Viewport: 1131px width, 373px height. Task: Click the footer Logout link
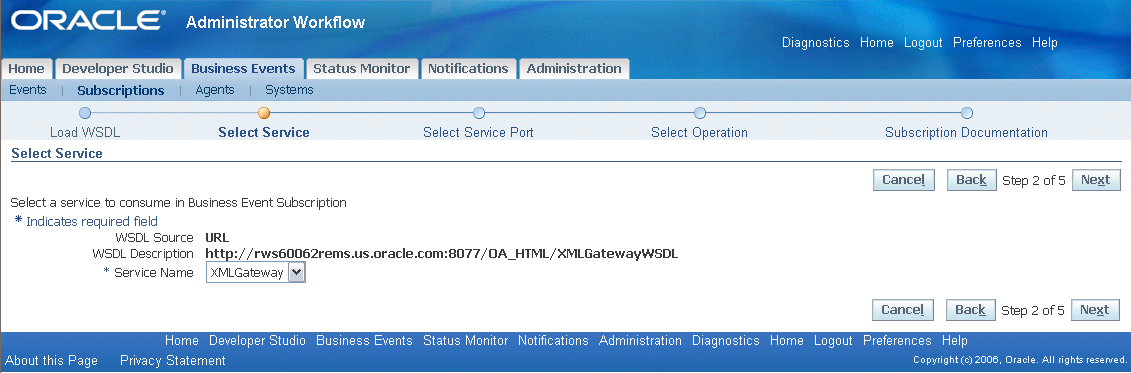click(x=833, y=341)
